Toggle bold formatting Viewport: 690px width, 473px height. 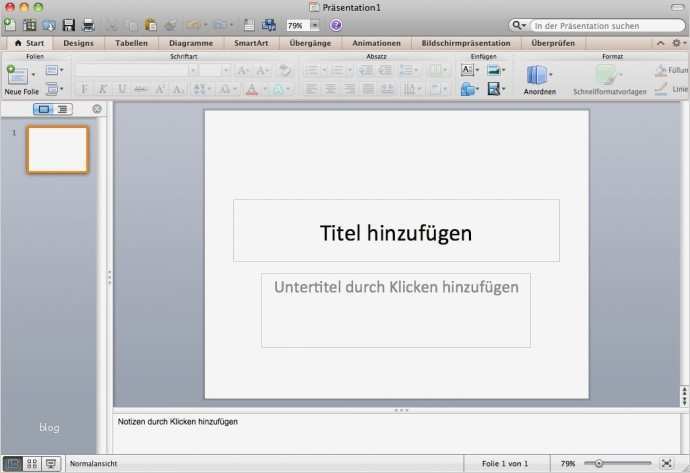click(83, 89)
